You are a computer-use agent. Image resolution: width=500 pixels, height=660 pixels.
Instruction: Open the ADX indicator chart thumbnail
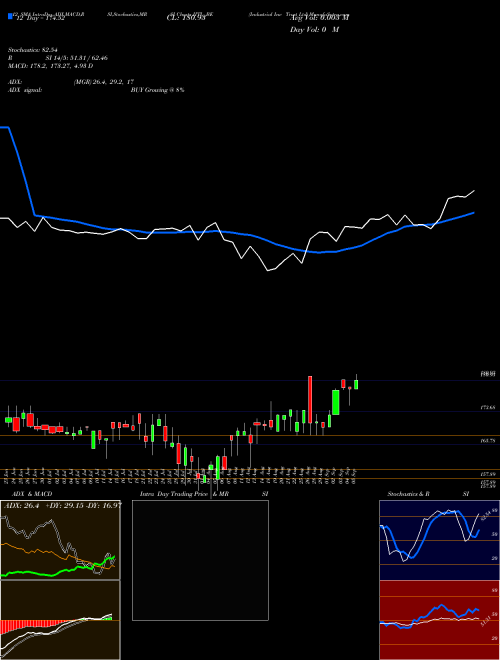pos(60,540)
